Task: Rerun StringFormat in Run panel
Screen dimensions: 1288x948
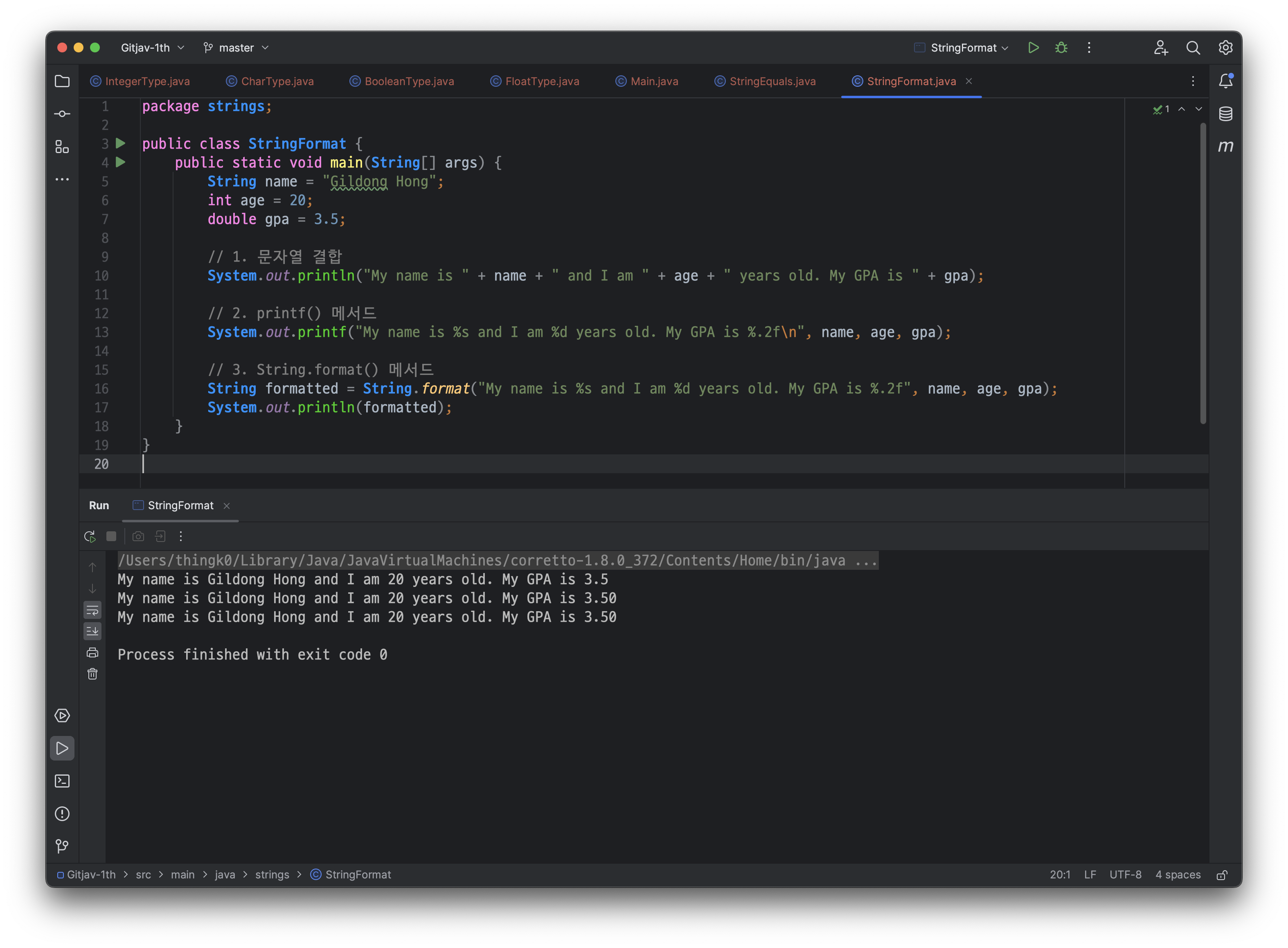Action: pyautogui.click(x=90, y=536)
